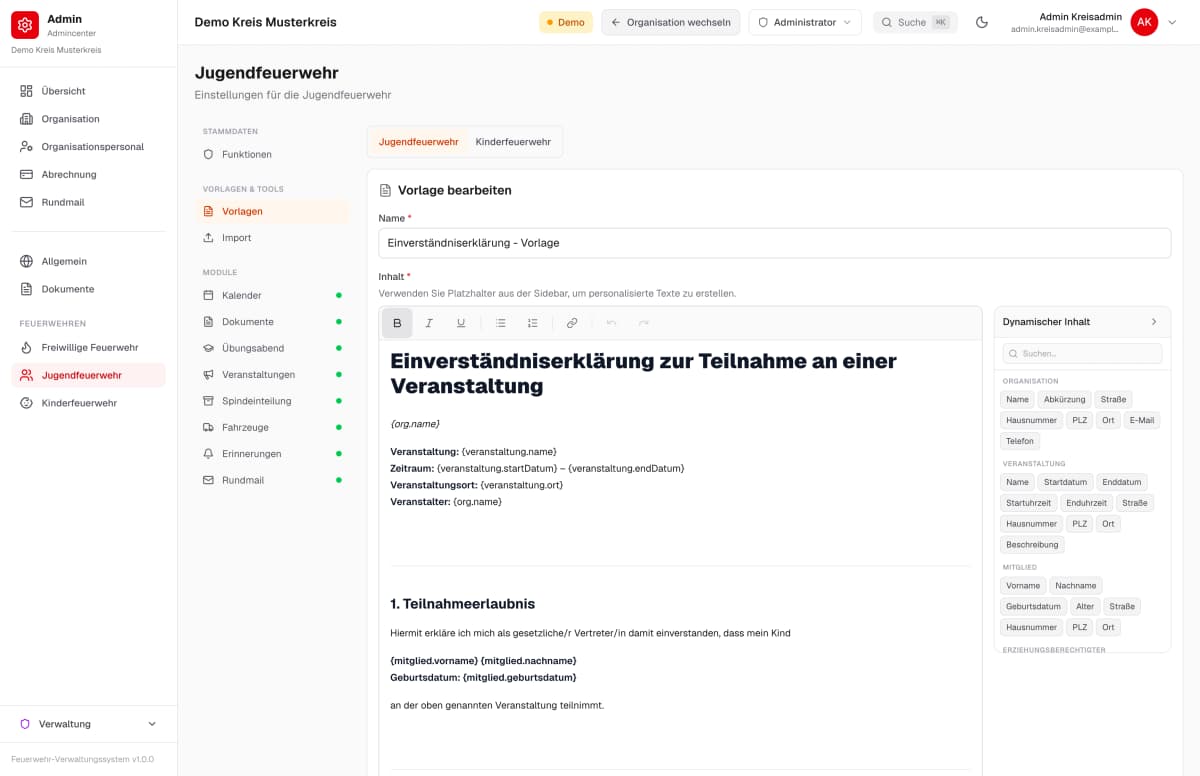Expand the Verwaltung switcher at bottom
Screen dimensions: 1200x776
coord(88,724)
